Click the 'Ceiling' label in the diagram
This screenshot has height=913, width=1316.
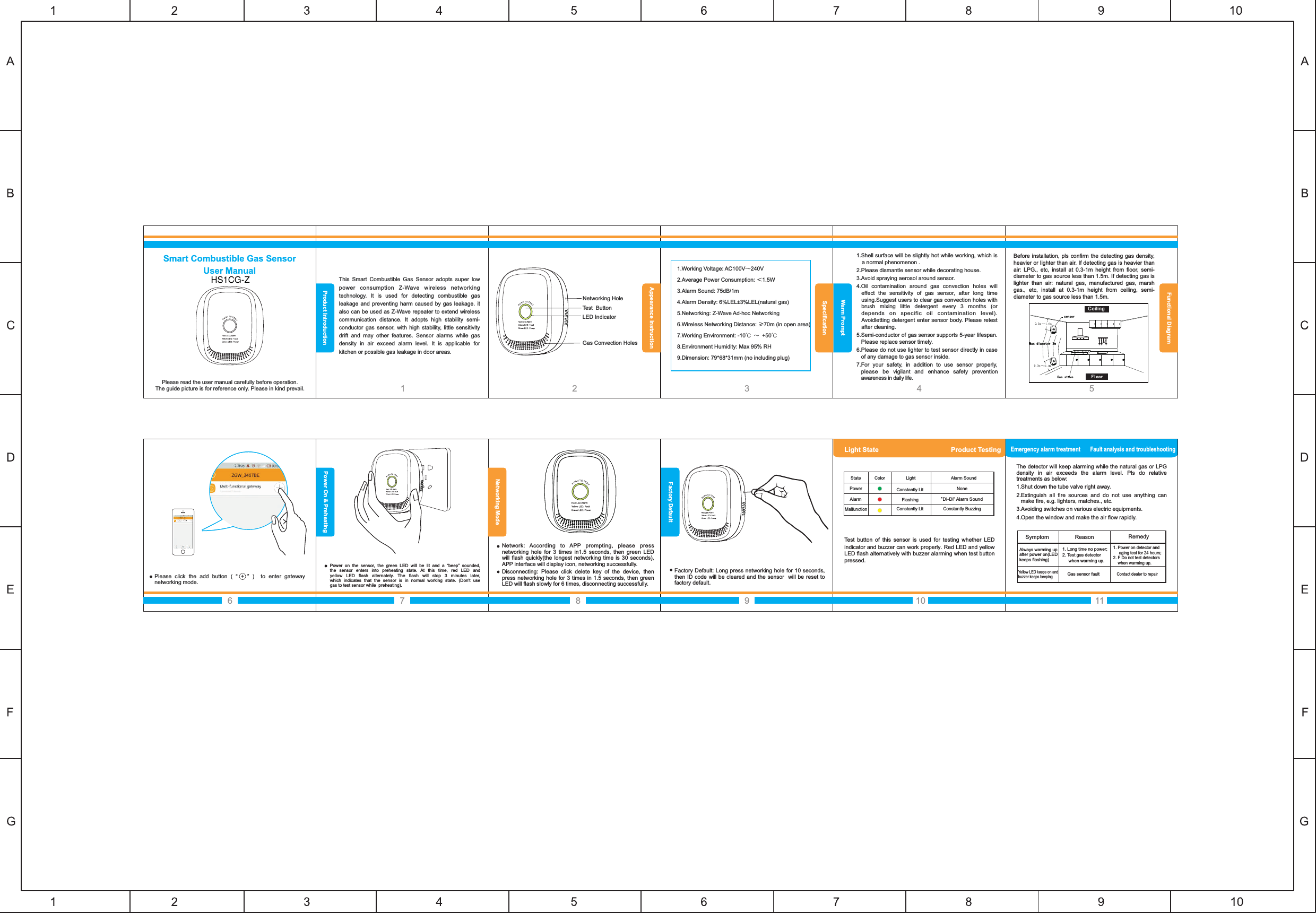point(1096,309)
